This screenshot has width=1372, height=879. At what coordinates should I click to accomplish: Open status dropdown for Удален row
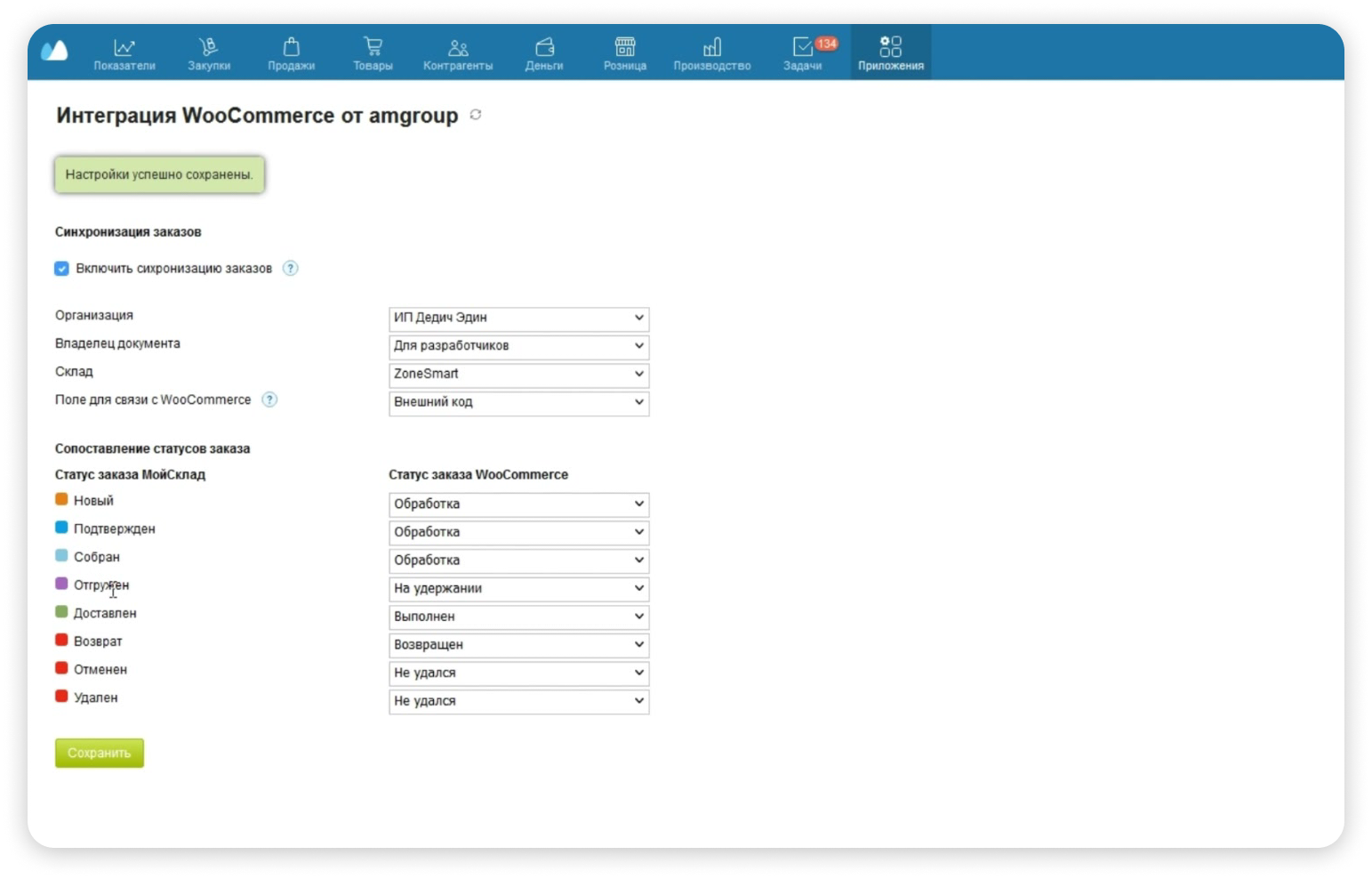click(519, 702)
